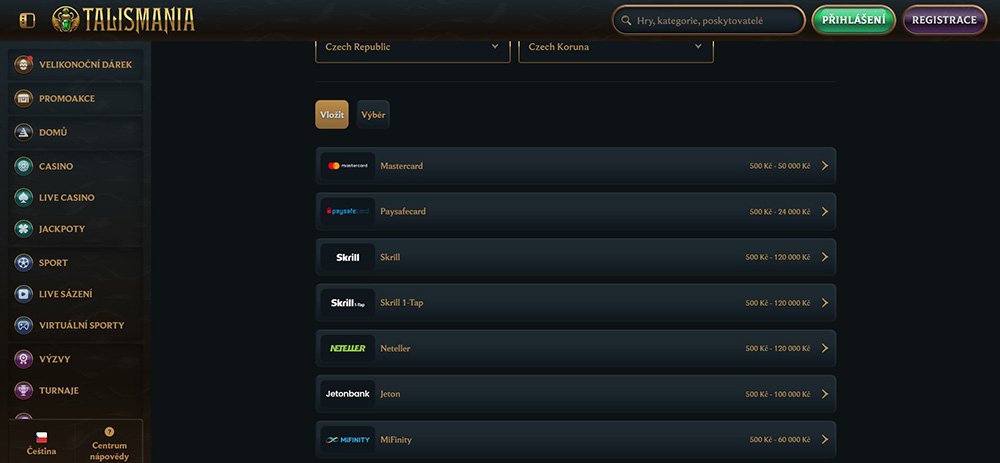Click the Přihlášení login button
The height and width of the screenshot is (463, 1000).
pyautogui.click(x=853, y=20)
